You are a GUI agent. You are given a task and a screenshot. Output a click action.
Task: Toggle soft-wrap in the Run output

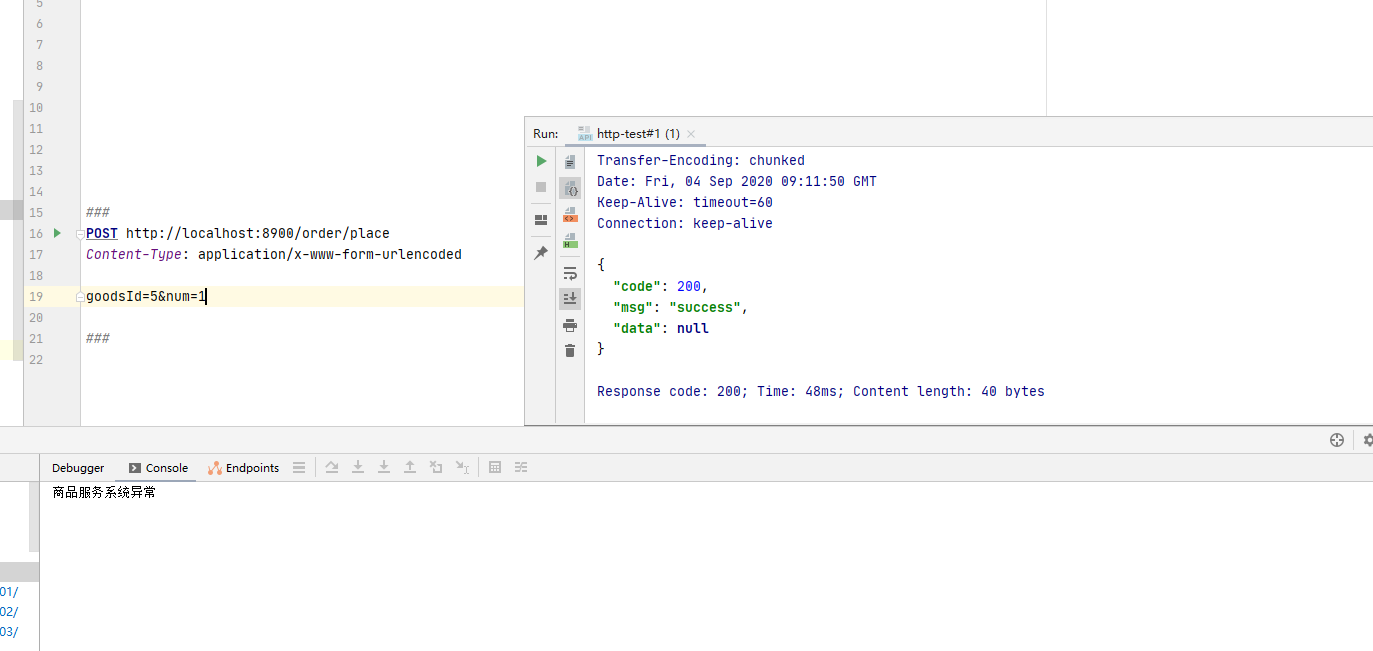click(570, 272)
